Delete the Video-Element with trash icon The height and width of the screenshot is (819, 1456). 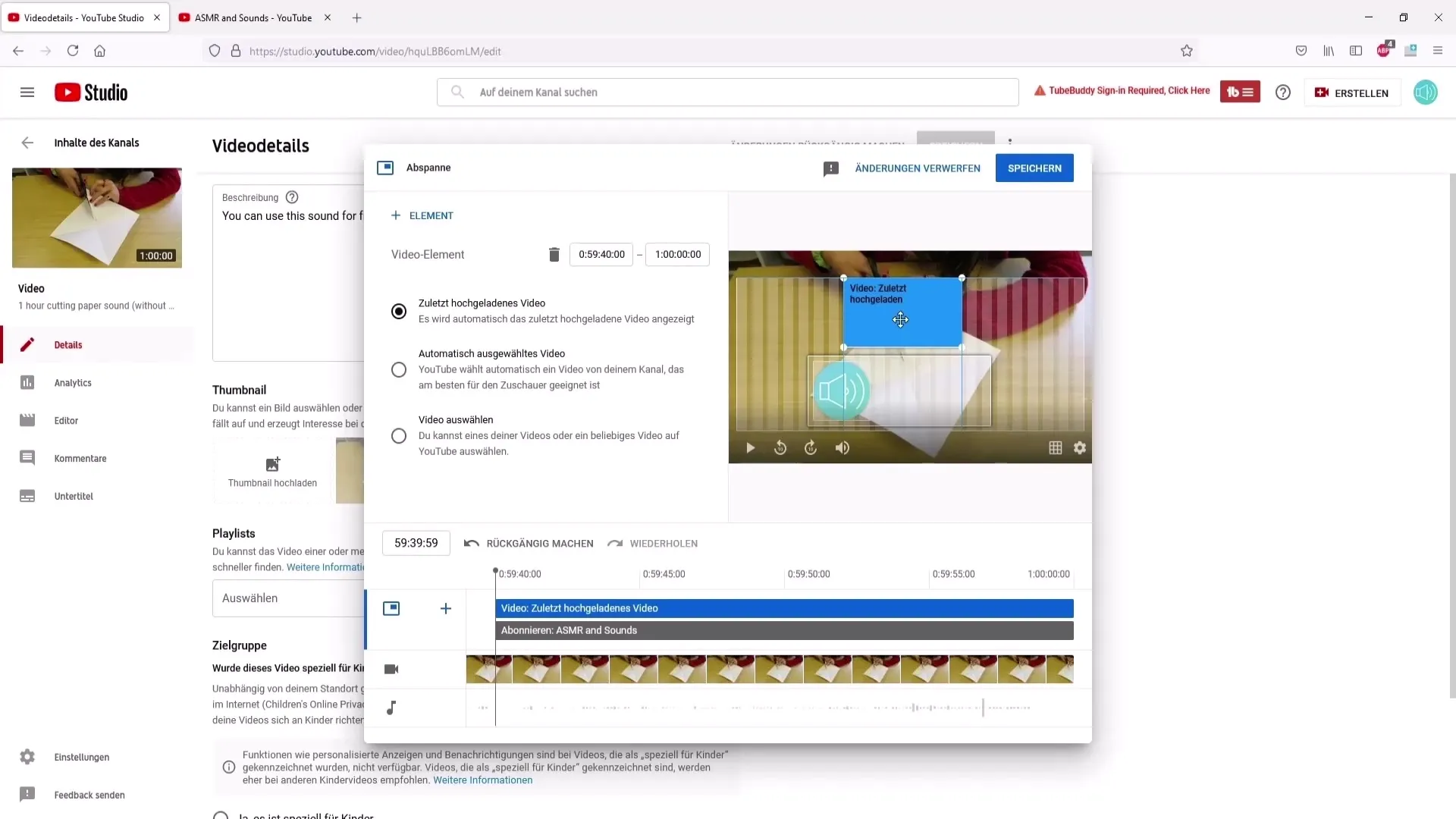pyautogui.click(x=554, y=255)
